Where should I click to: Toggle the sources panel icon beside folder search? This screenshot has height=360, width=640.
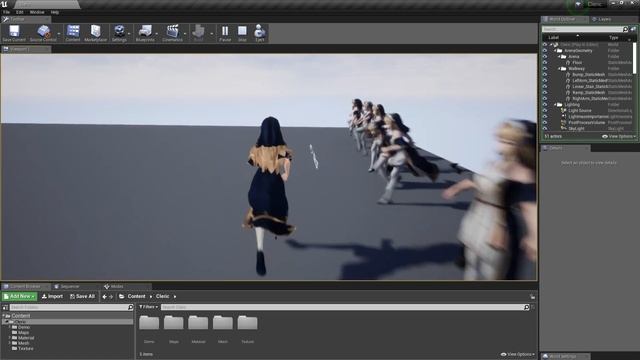coord(5,307)
